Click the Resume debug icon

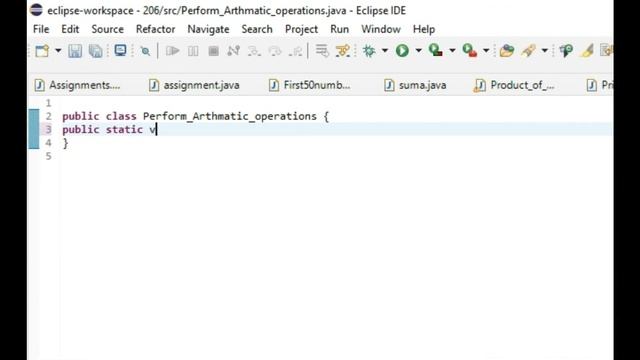click(x=173, y=51)
